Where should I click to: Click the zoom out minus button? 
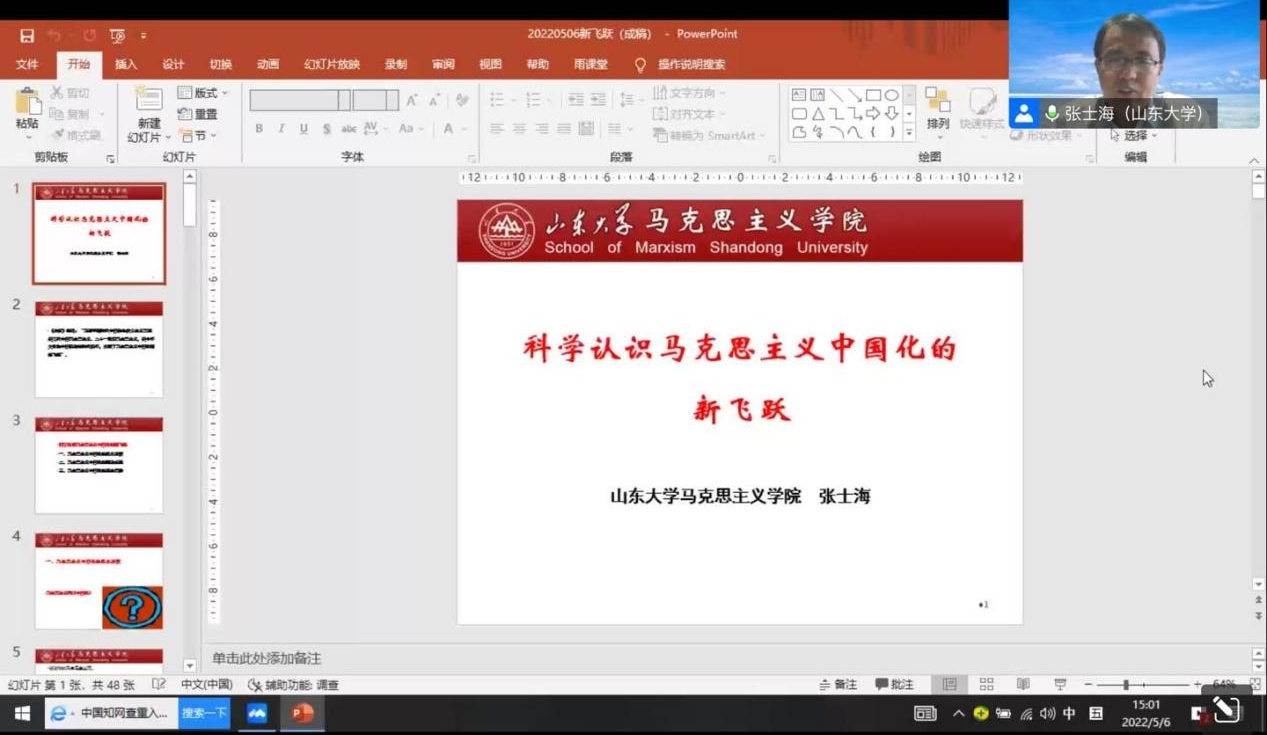click(1089, 685)
